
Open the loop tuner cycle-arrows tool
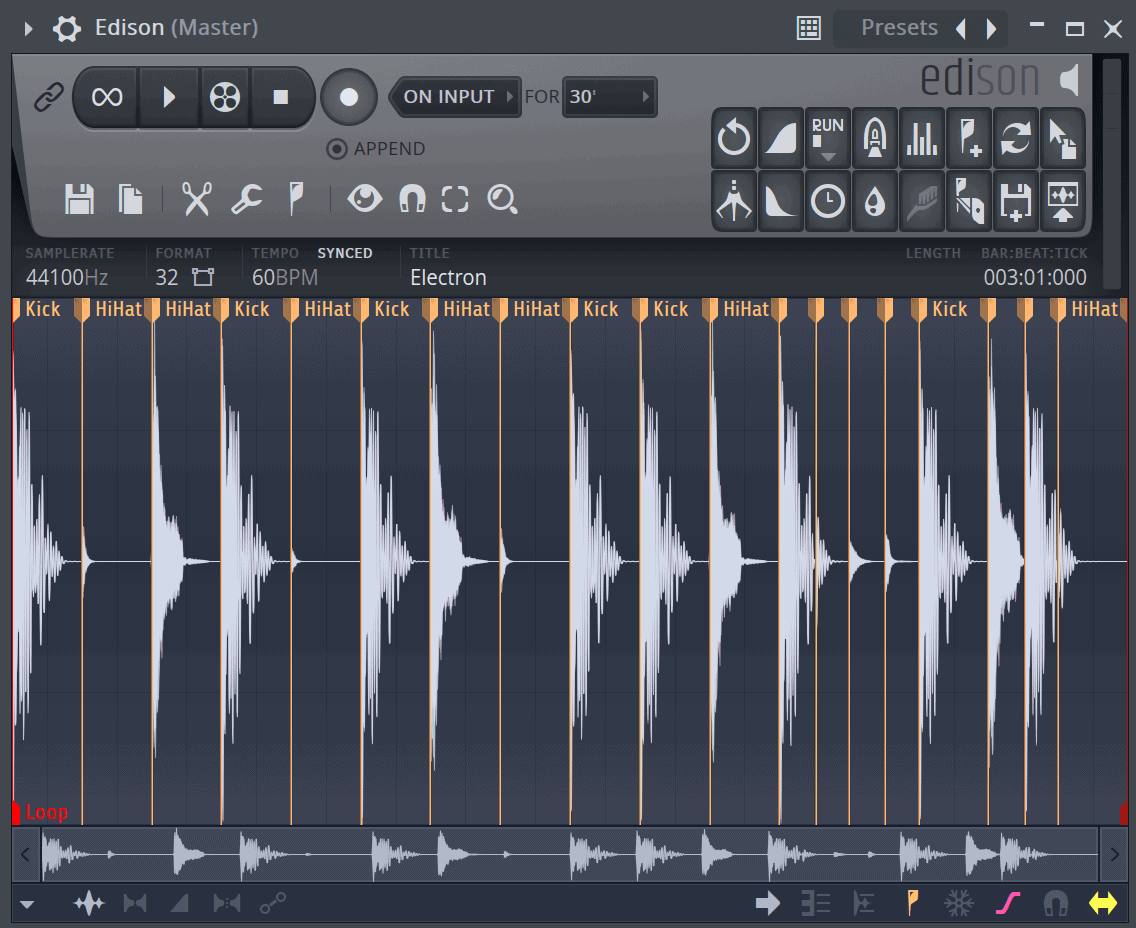coord(1016,138)
